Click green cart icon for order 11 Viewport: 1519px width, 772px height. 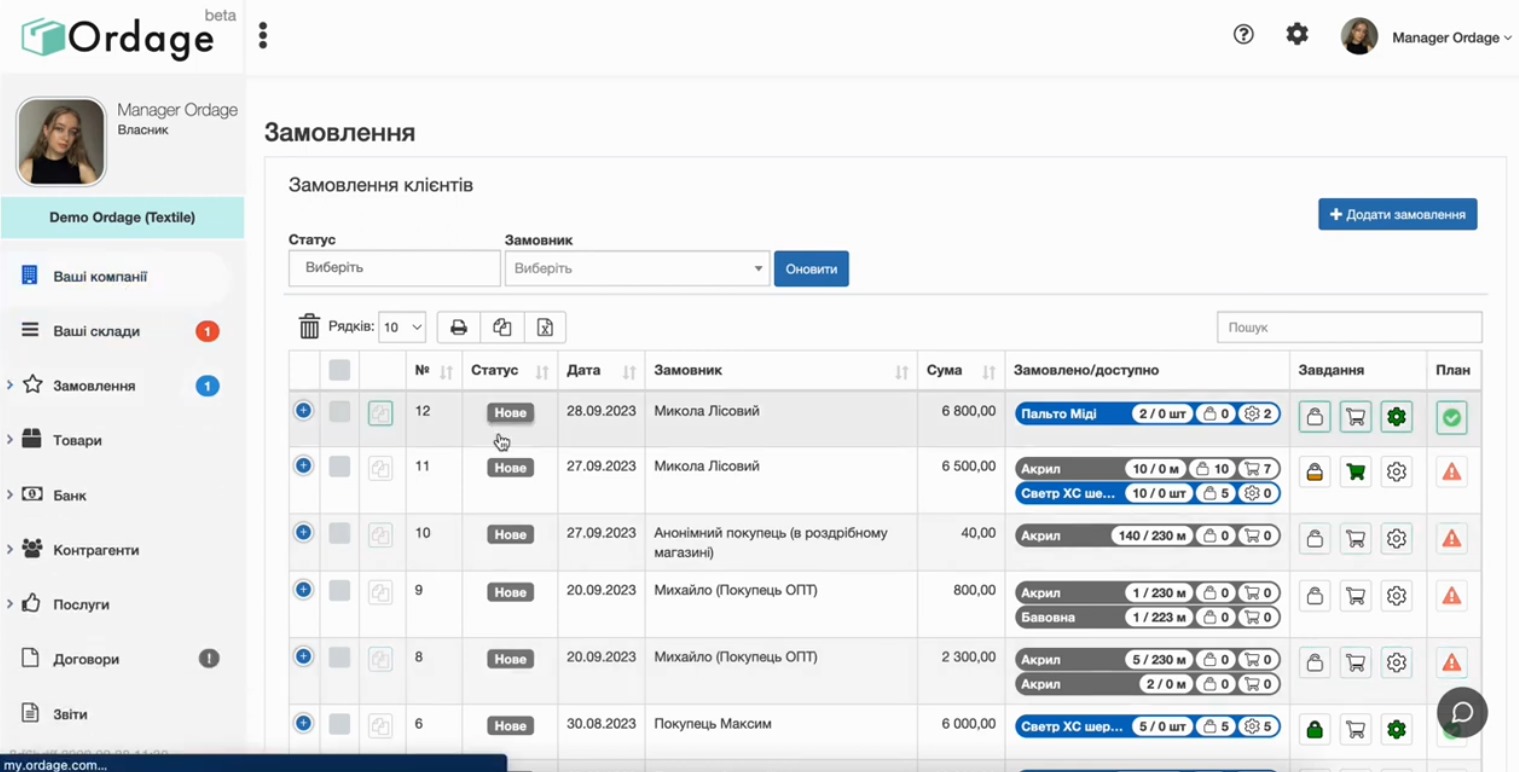(1355, 472)
